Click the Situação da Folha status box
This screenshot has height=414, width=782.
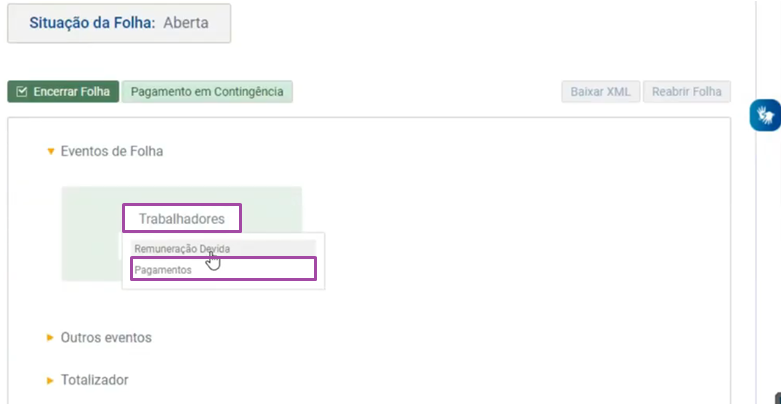[x=119, y=23]
